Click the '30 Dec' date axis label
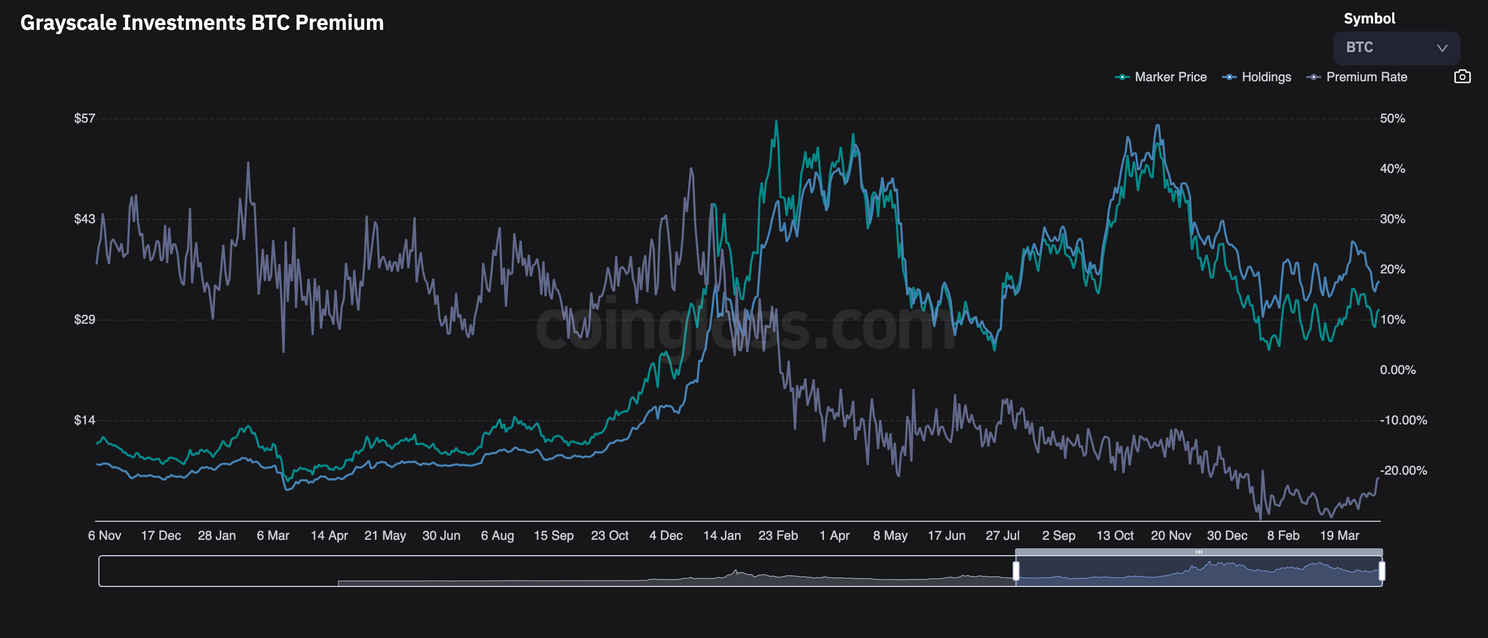1488x638 pixels. coord(1227,536)
